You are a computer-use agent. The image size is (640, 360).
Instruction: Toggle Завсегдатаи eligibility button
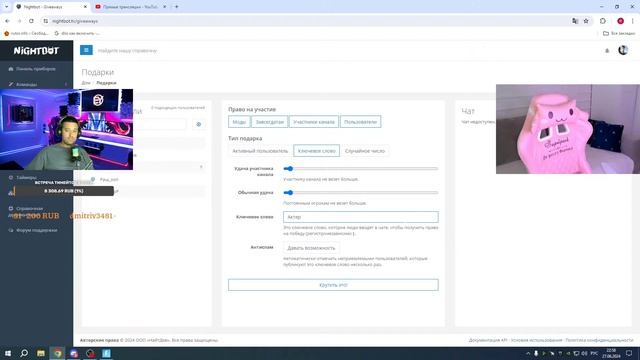click(269, 122)
